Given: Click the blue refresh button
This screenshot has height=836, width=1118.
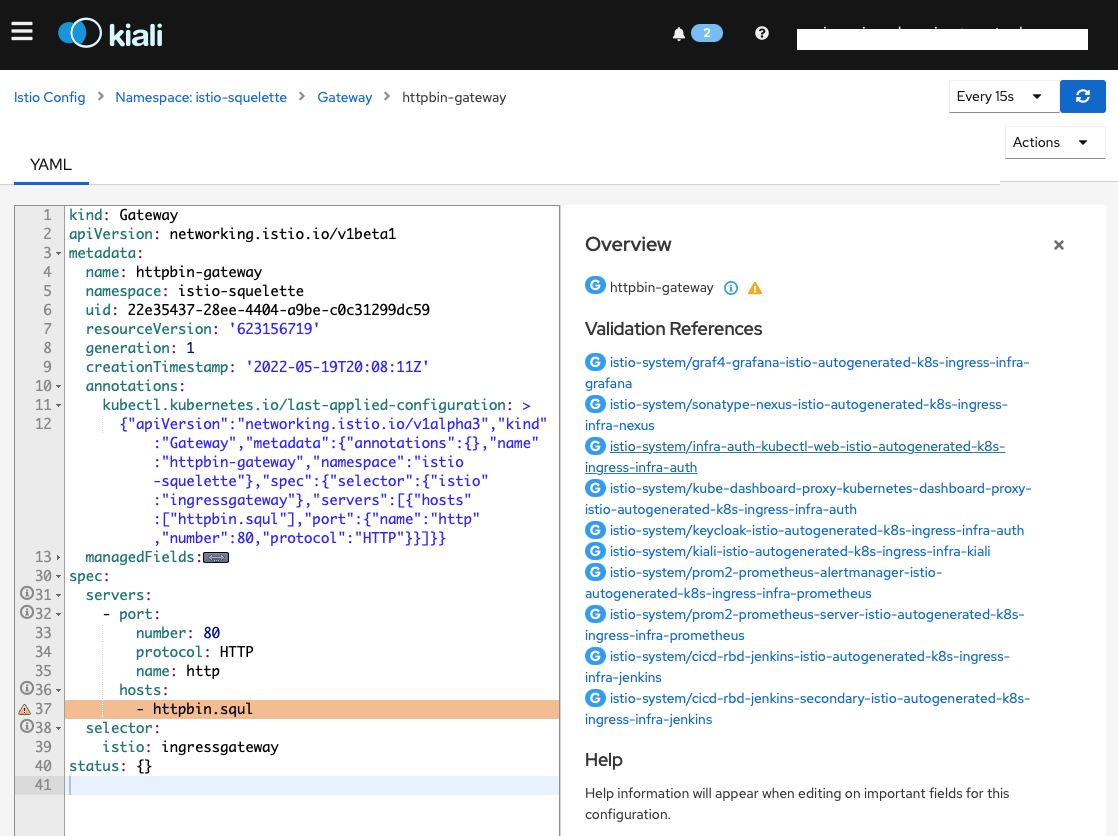Looking at the screenshot, I should coord(1082,96).
